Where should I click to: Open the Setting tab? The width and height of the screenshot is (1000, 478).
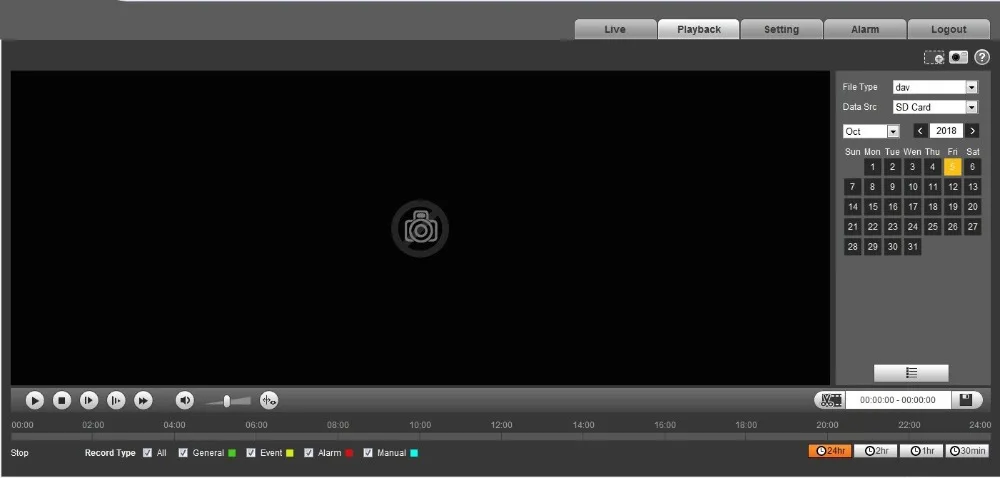tap(782, 29)
